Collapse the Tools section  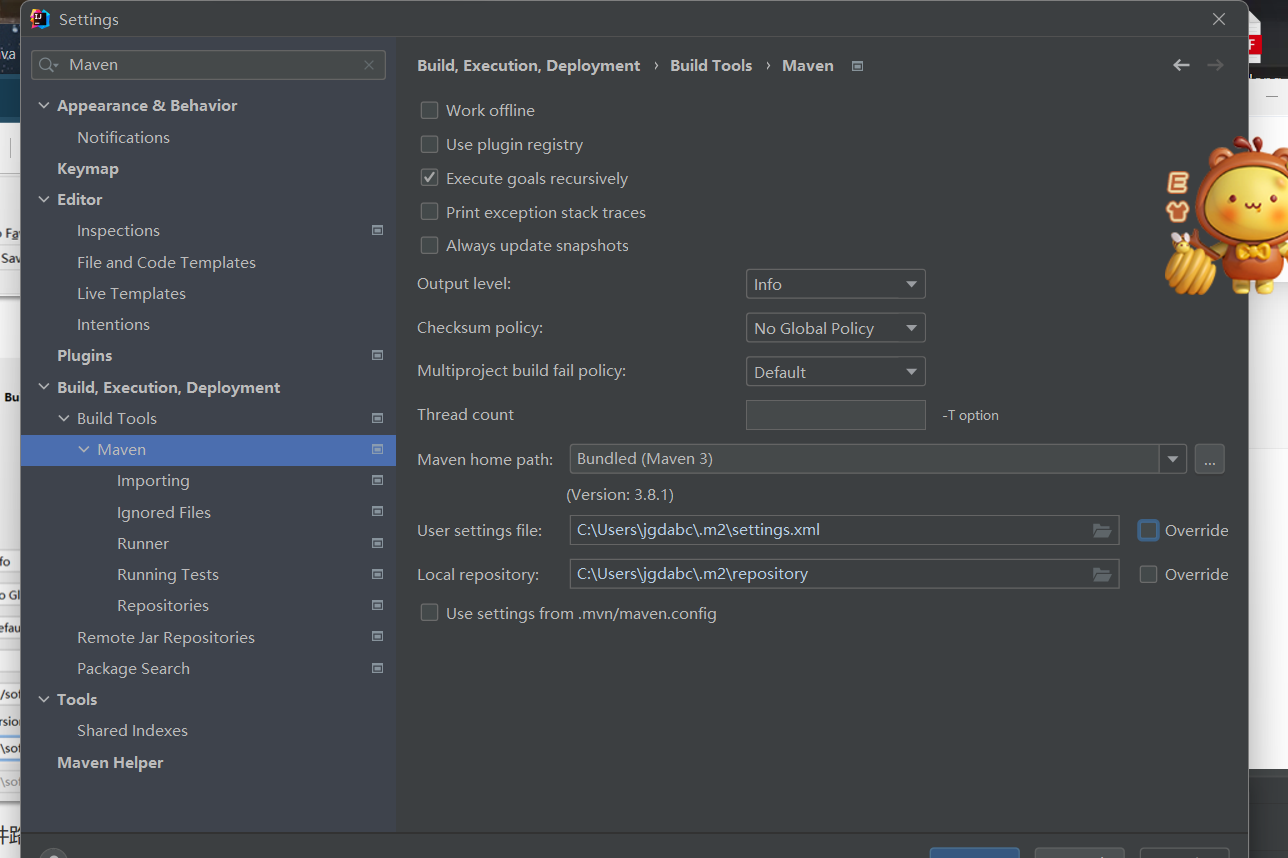tap(44, 699)
